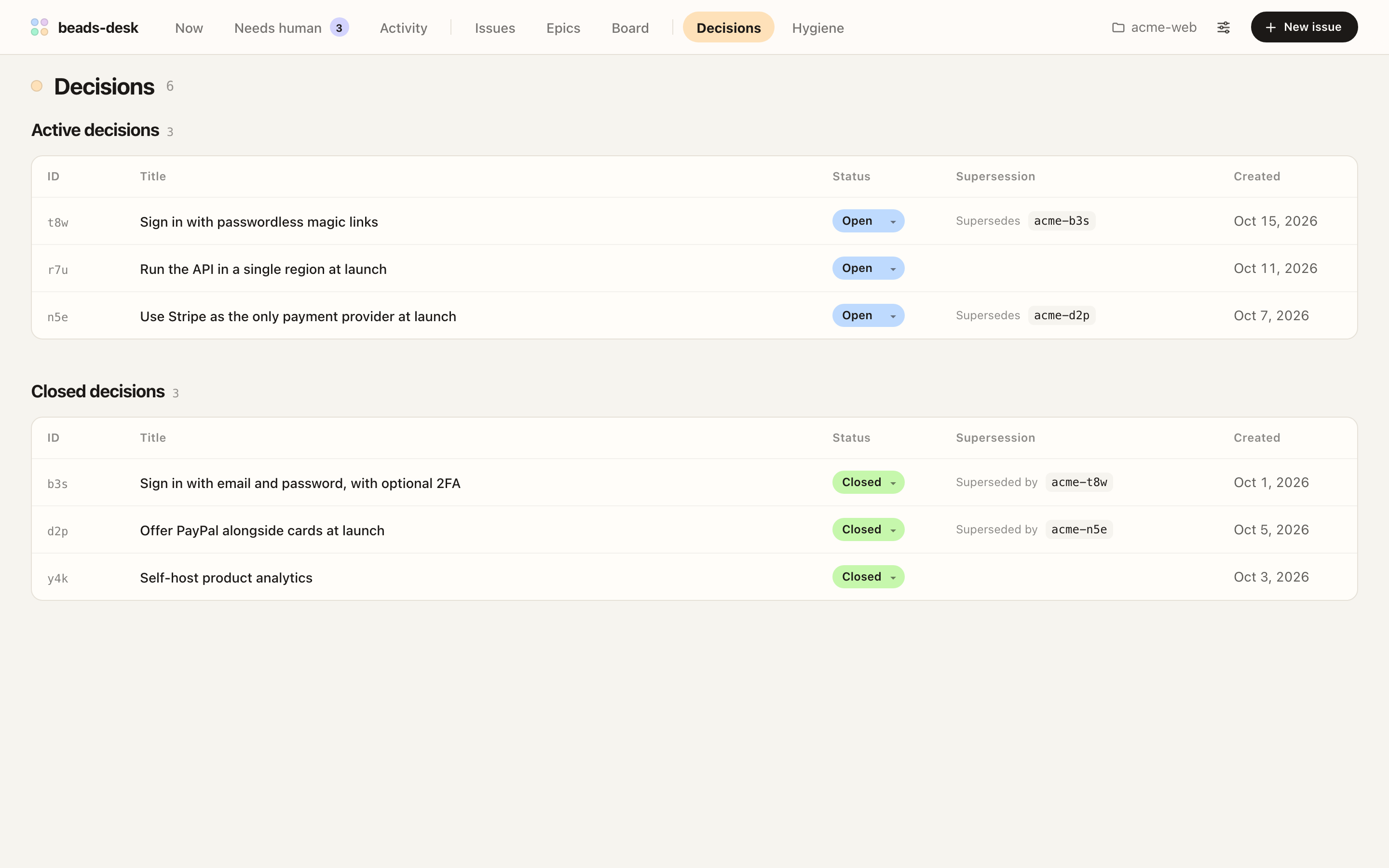Open 'Use Stripe as the only payment provider'
The width and height of the screenshot is (1389, 868).
(298, 316)
